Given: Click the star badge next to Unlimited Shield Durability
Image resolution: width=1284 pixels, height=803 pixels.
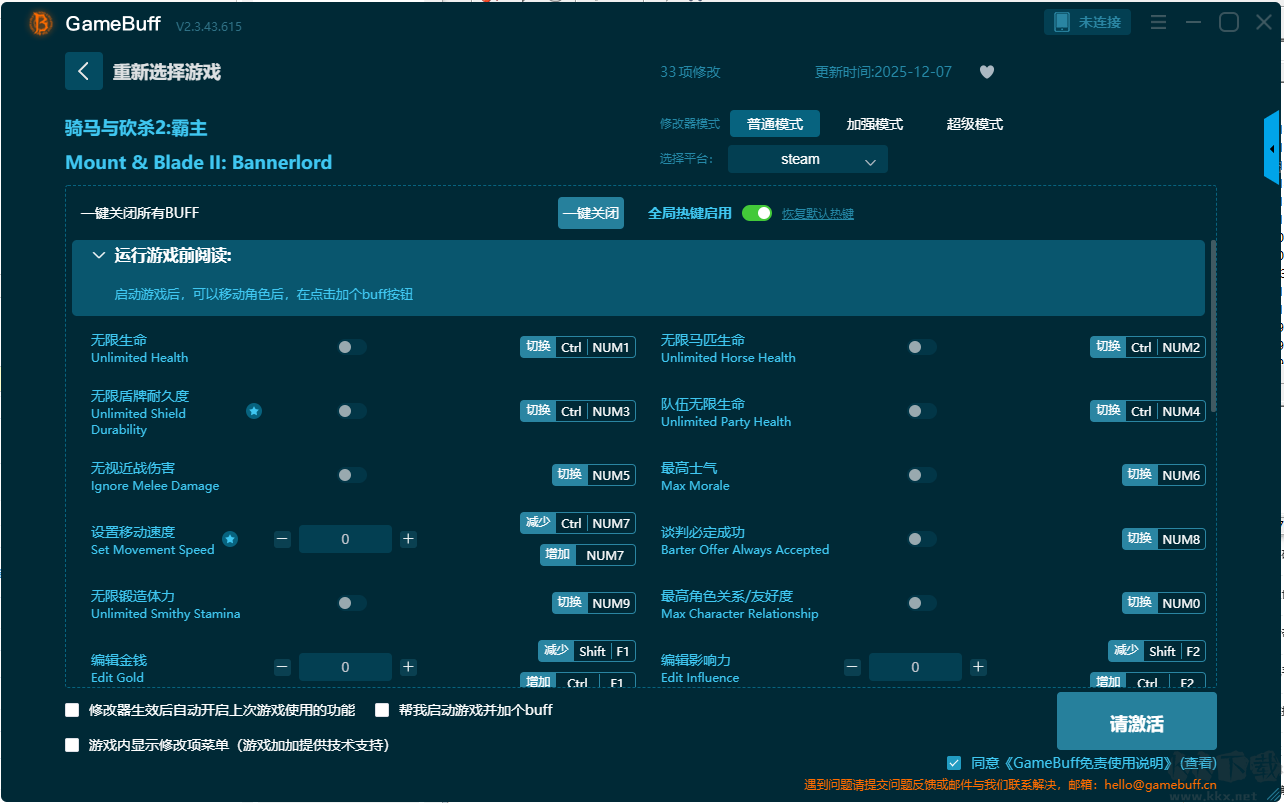Looking at the screenshot, I should click(x=254, y=411).
